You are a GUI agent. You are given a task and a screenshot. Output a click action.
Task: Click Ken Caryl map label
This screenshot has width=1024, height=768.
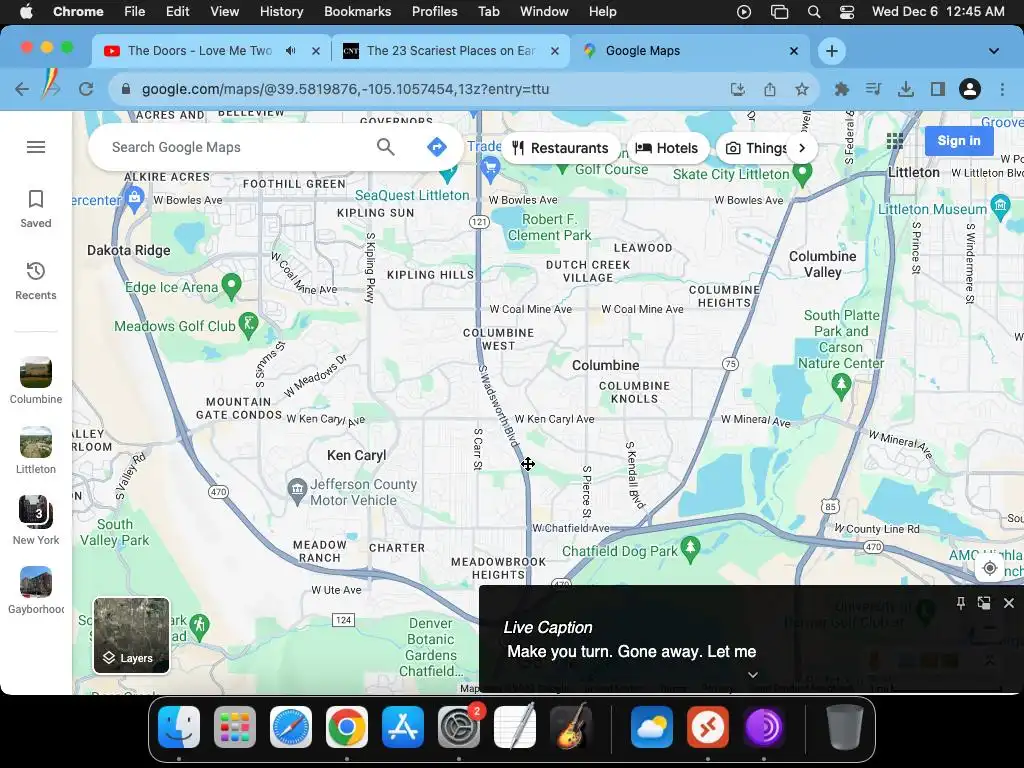[x=357, y=455]
